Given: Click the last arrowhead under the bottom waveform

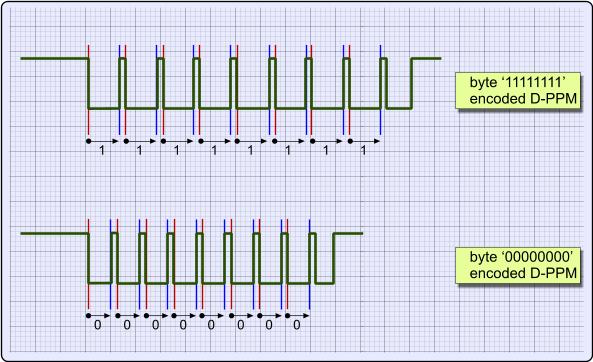Looking at the screenshot, I should point(306,315).
